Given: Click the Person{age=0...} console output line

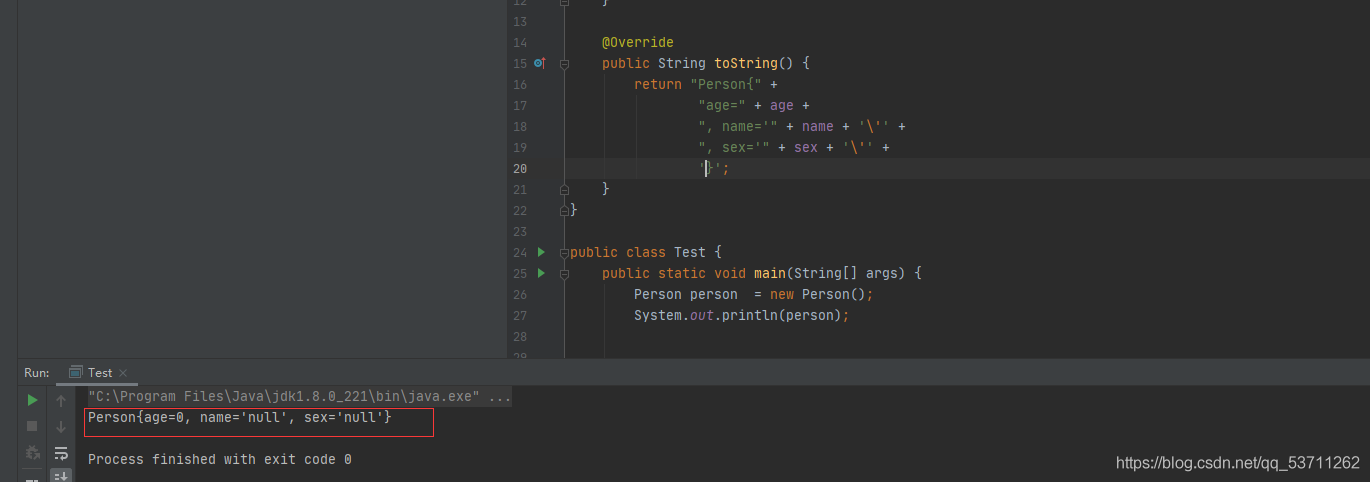Looking at the screenshot, I should tap(240, 417).
